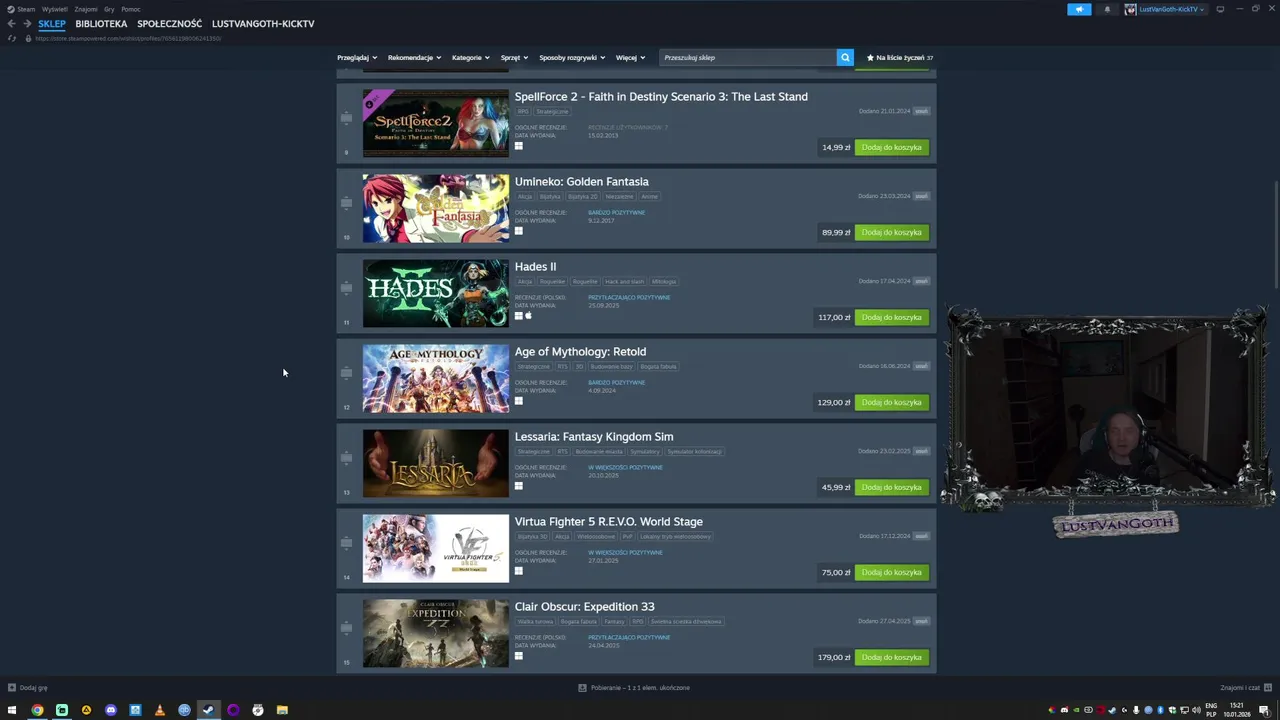Expand the Rekomendacje dropdown
The height and width of the screenshot is (720, 1280).
pos(414,58)
